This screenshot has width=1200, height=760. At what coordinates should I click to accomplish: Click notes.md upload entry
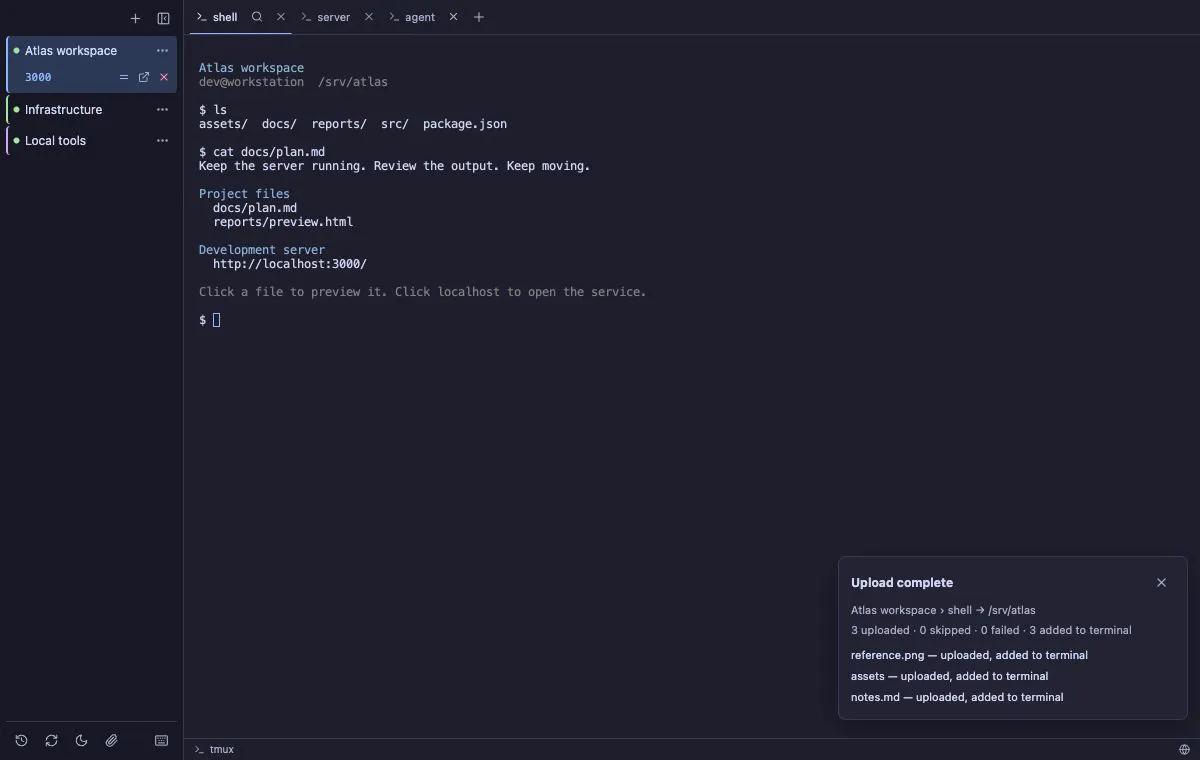(957, 697)
